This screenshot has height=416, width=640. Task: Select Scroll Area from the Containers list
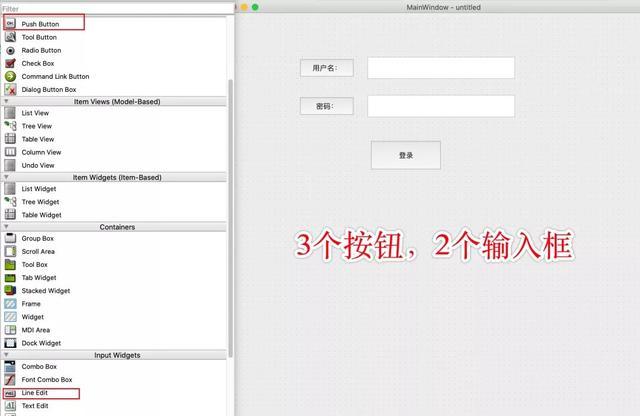(39, 252)
